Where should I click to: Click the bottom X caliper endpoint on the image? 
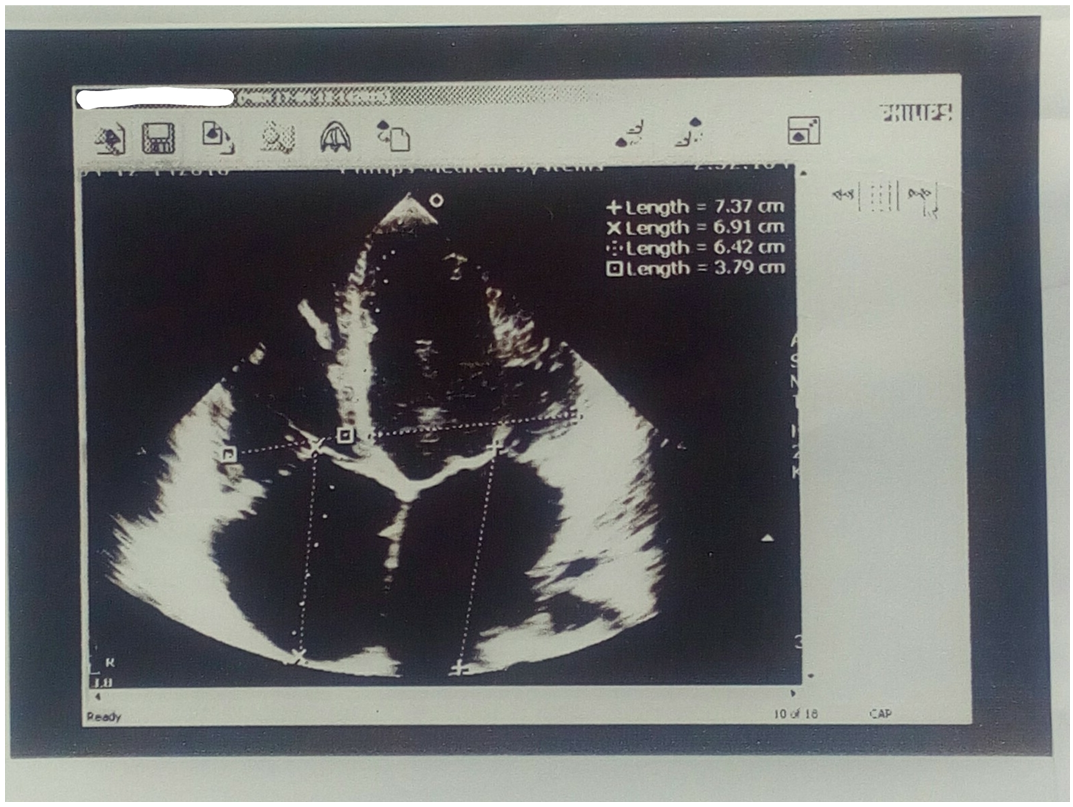pos(297,657)
